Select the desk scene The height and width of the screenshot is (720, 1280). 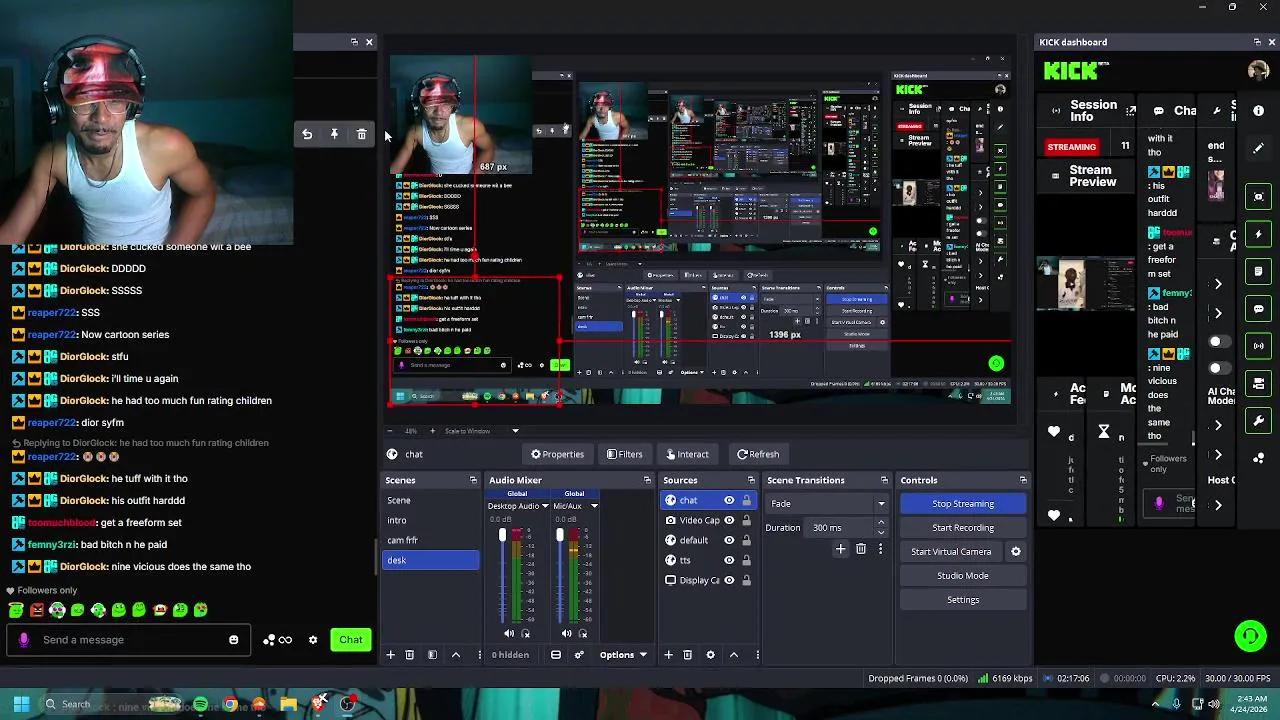click(x=431, y=560)
